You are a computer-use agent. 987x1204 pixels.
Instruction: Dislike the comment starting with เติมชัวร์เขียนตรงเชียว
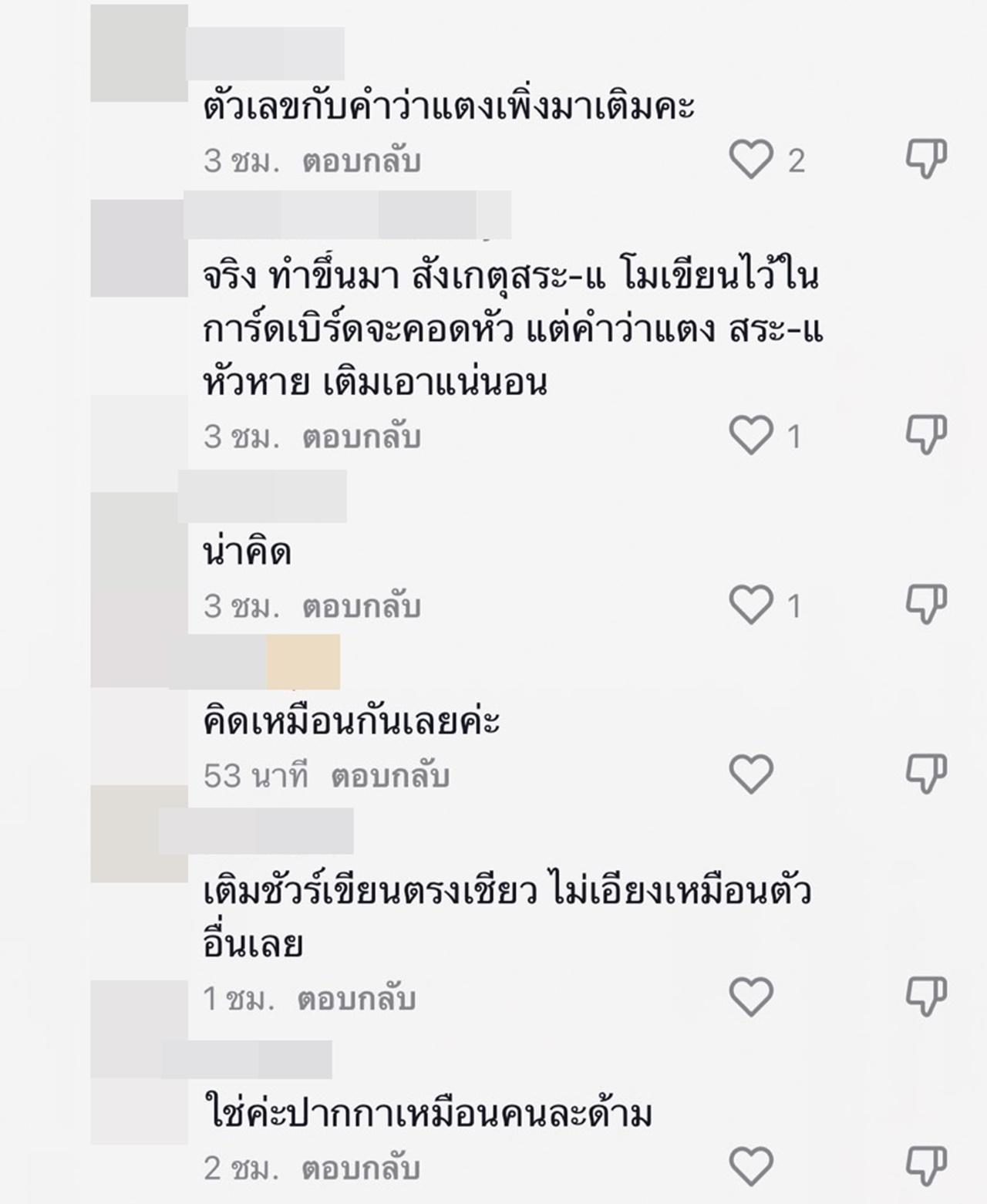point(925,997)
